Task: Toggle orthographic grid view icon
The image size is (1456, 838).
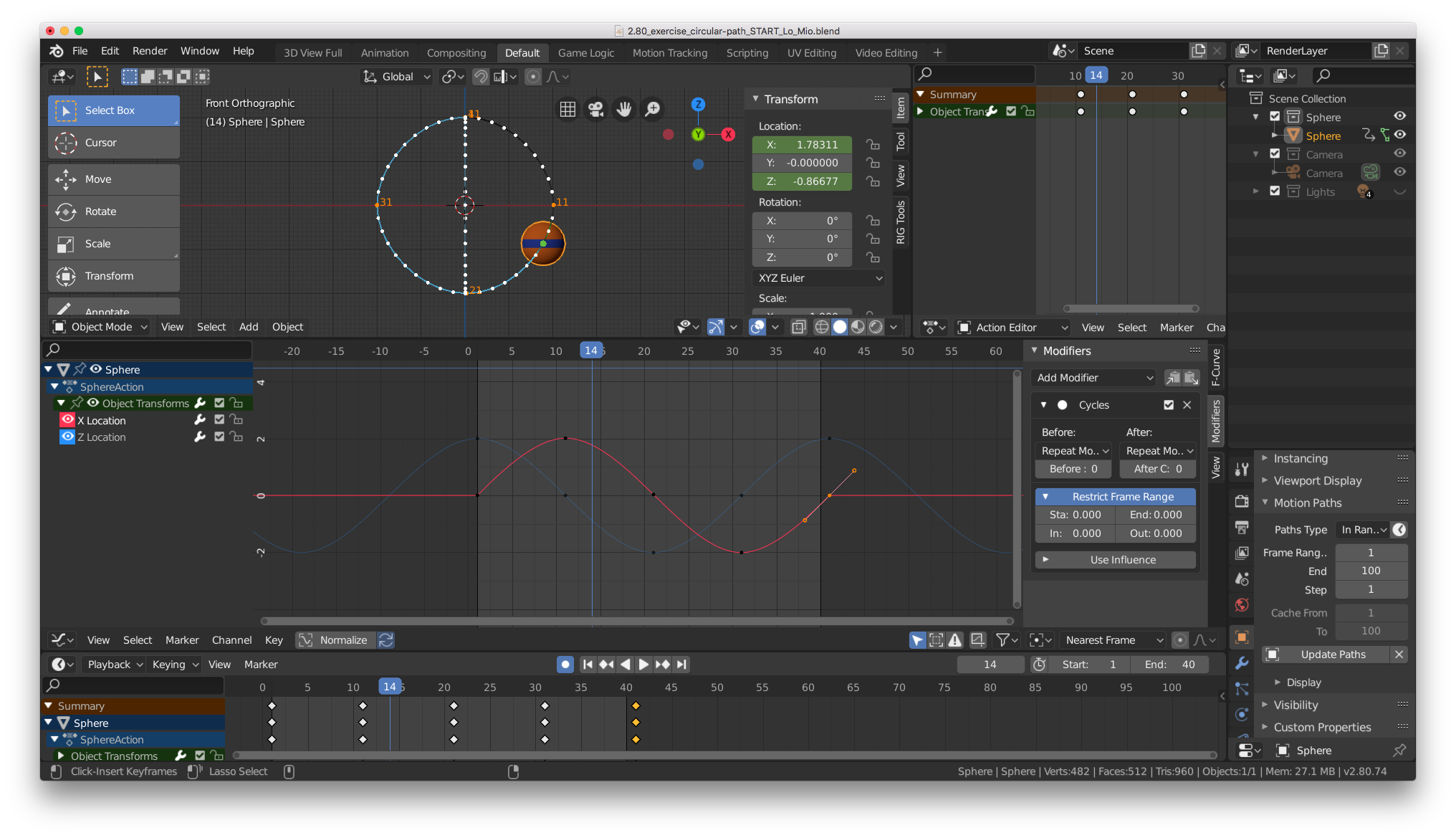Action: [567, 109]
